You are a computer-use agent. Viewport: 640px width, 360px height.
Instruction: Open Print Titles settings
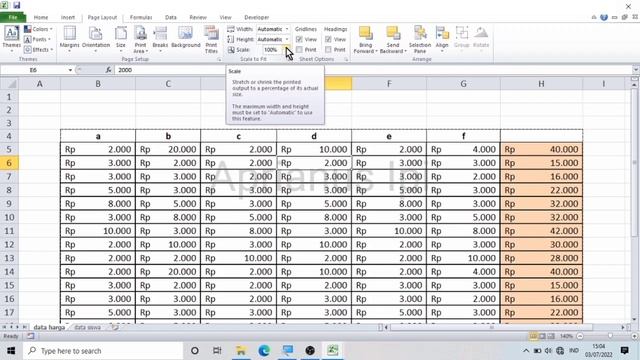(211, 39)
